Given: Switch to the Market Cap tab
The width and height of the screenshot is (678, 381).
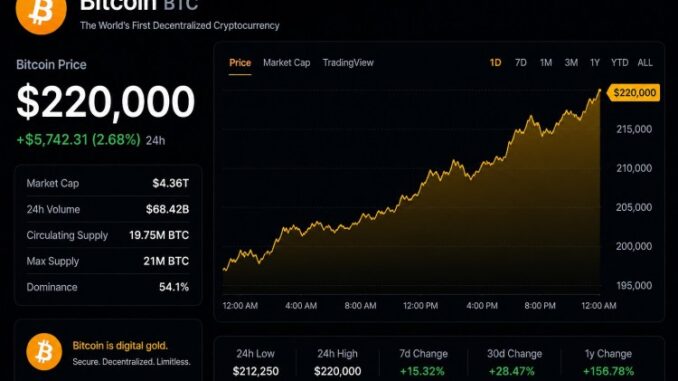Looking at the screenshot, I should pos(287,63).
